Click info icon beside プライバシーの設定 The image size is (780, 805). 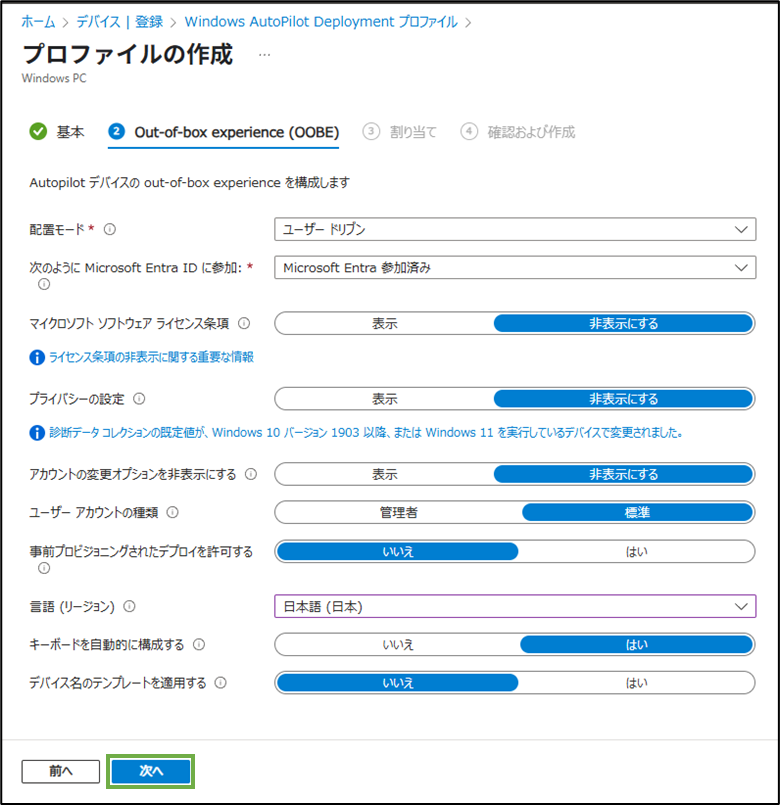tap(139, 399)
